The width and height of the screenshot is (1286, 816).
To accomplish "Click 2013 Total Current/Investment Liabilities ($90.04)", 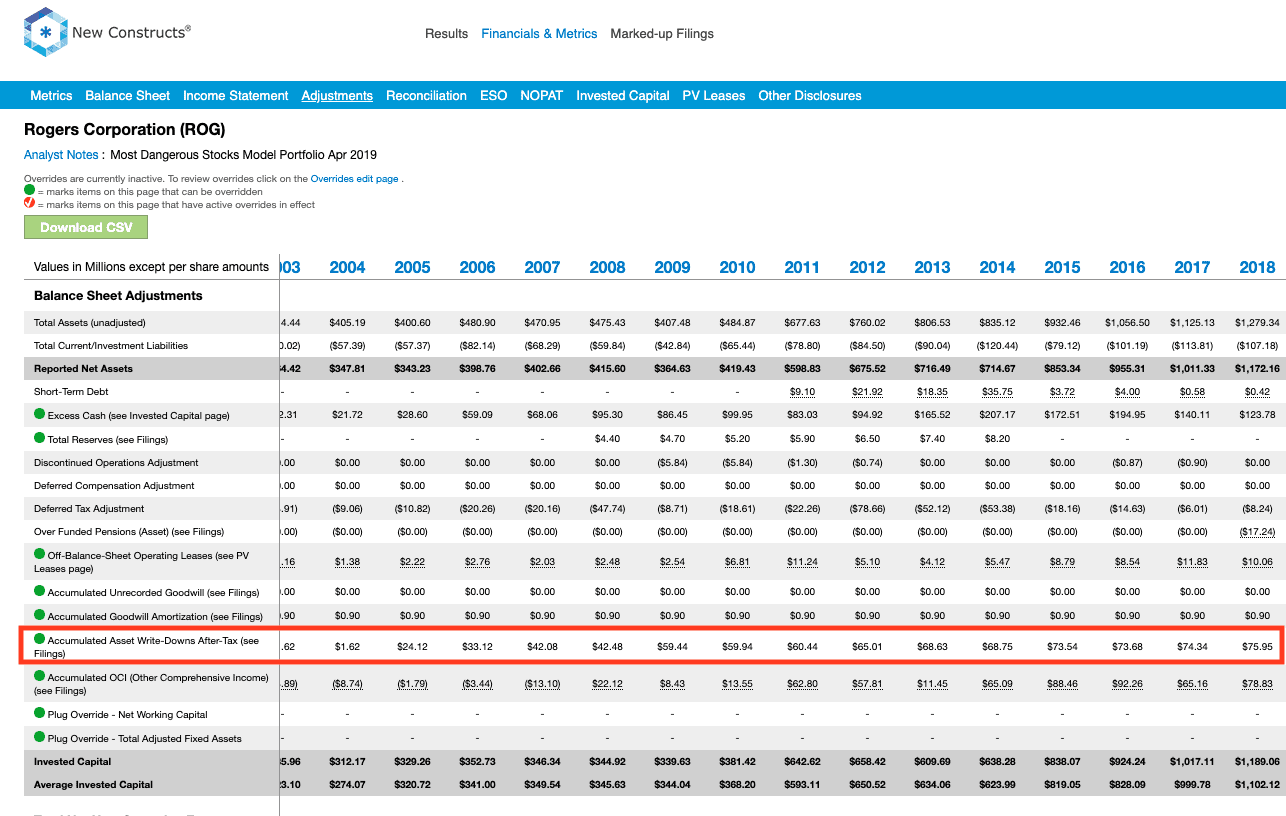I will [x=932, y=346].
